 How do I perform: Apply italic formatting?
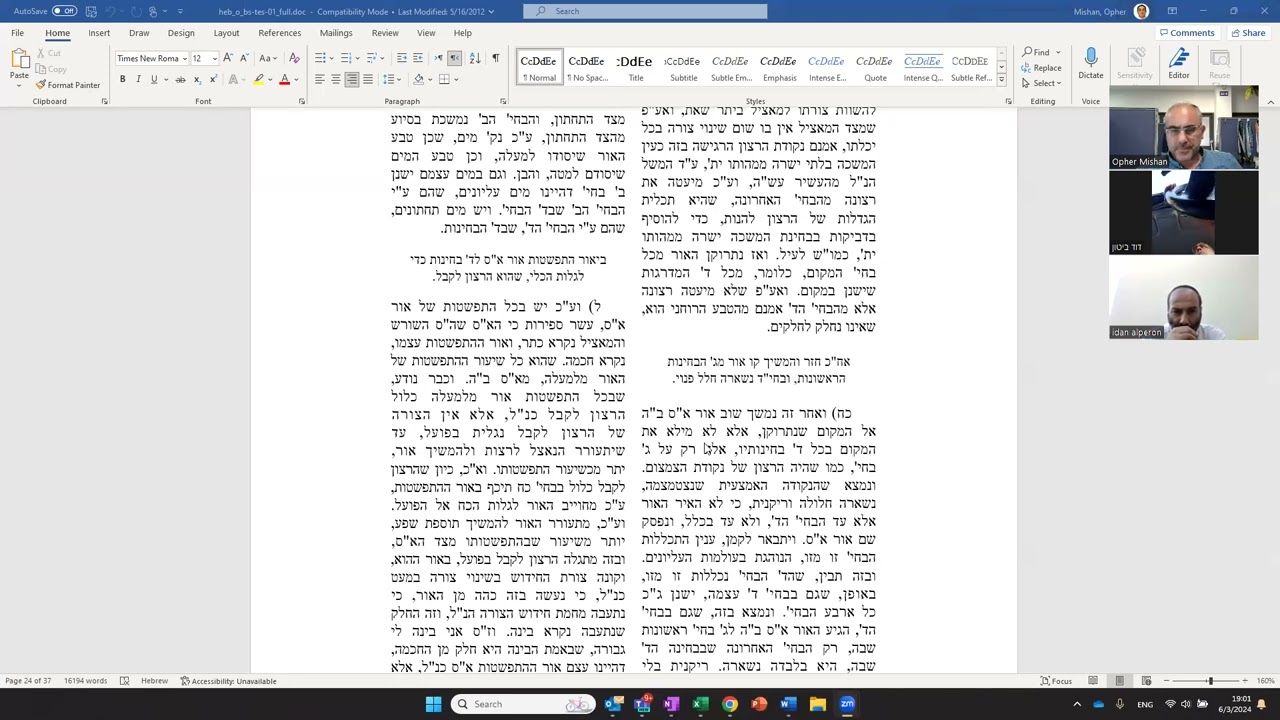138,79
